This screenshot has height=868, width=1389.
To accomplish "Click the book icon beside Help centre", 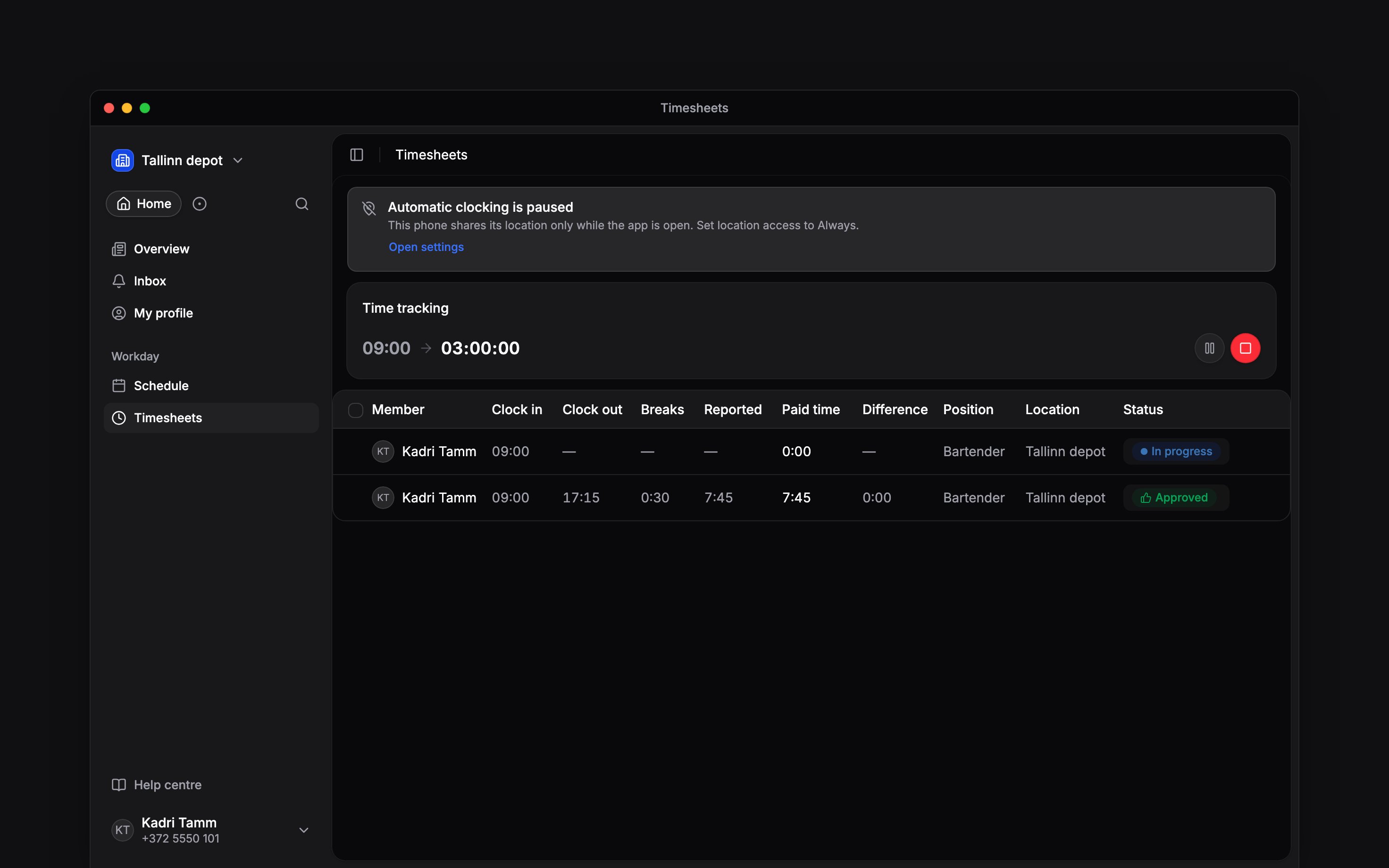I will click(119, 785).
